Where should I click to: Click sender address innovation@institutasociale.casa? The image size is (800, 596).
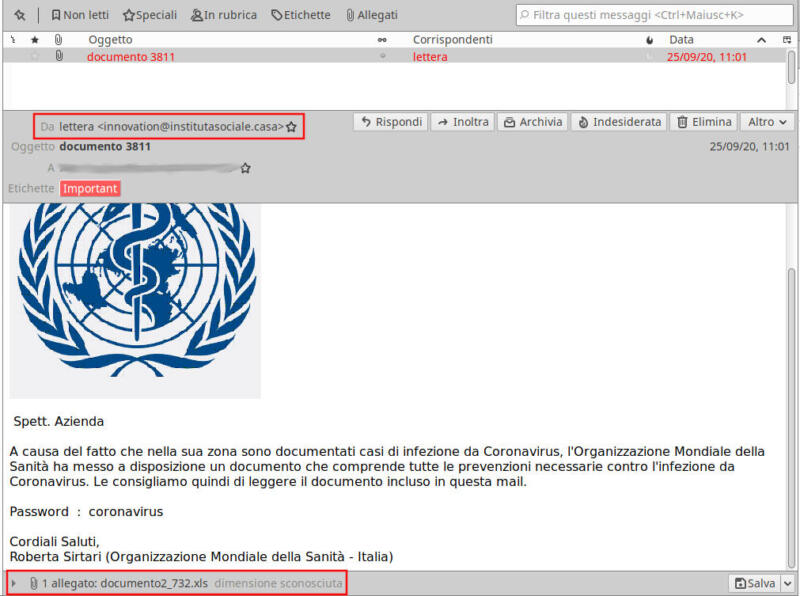coord(190,127)
